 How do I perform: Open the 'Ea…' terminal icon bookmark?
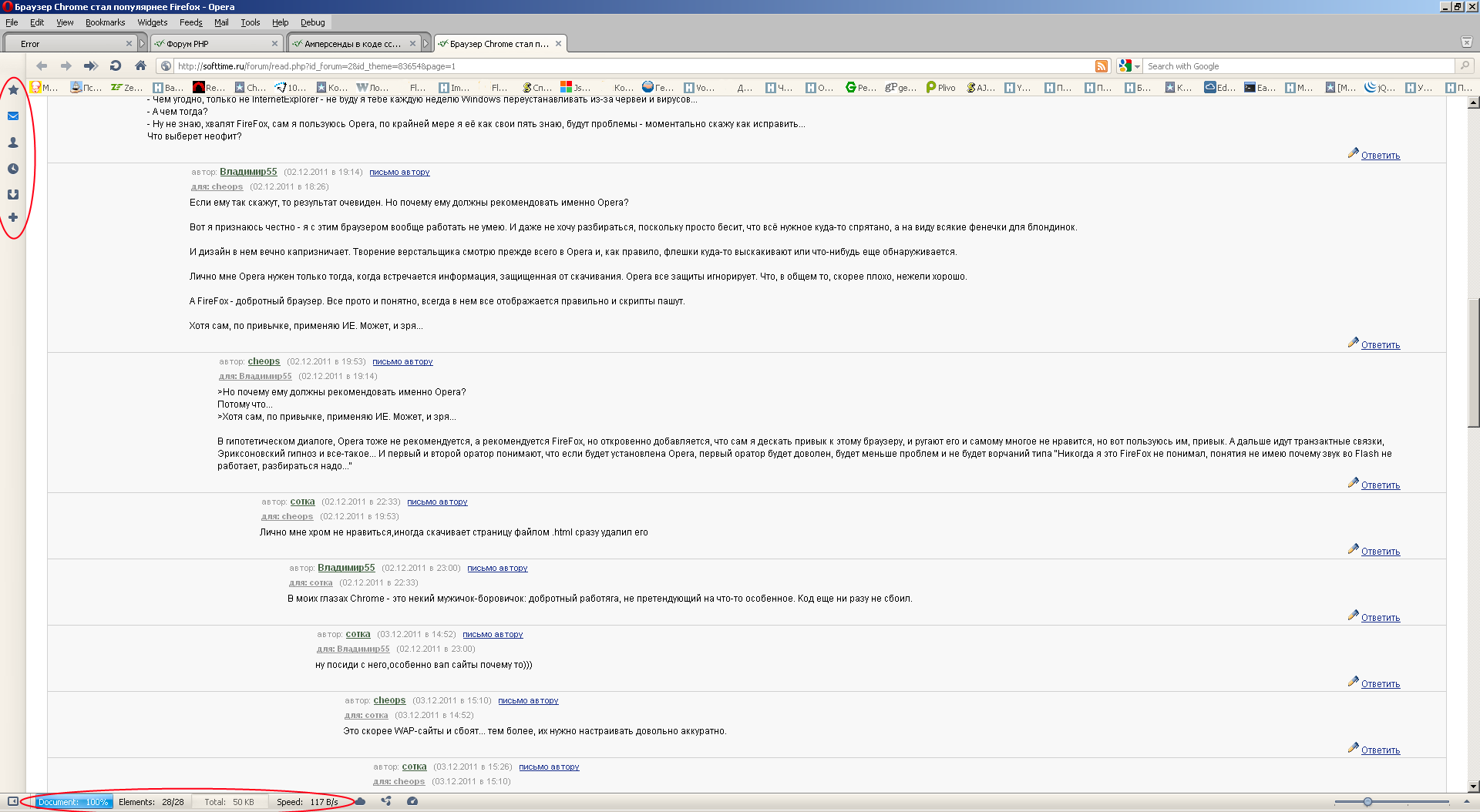1260,88
